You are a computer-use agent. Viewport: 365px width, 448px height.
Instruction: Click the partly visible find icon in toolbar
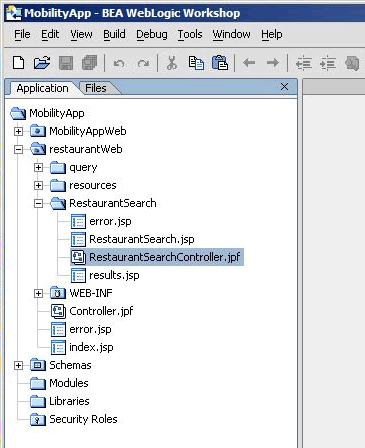click(x=352, y=63)
